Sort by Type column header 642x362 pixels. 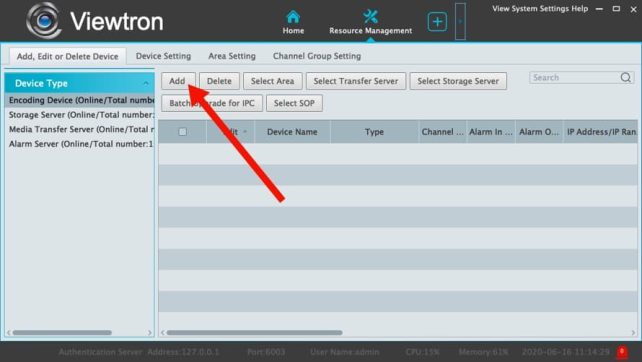[374, 132]
